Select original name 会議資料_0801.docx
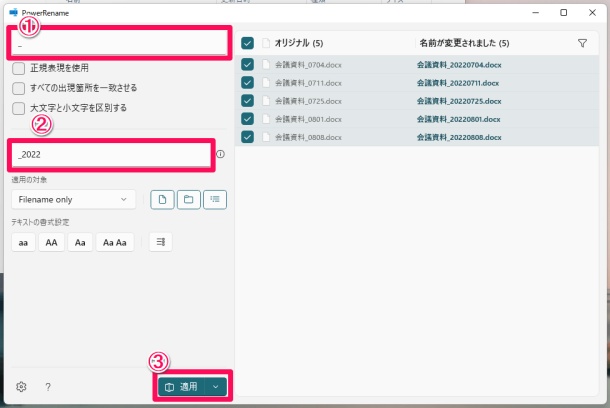This screenshot has width=610, height=408. coord(308,119)
